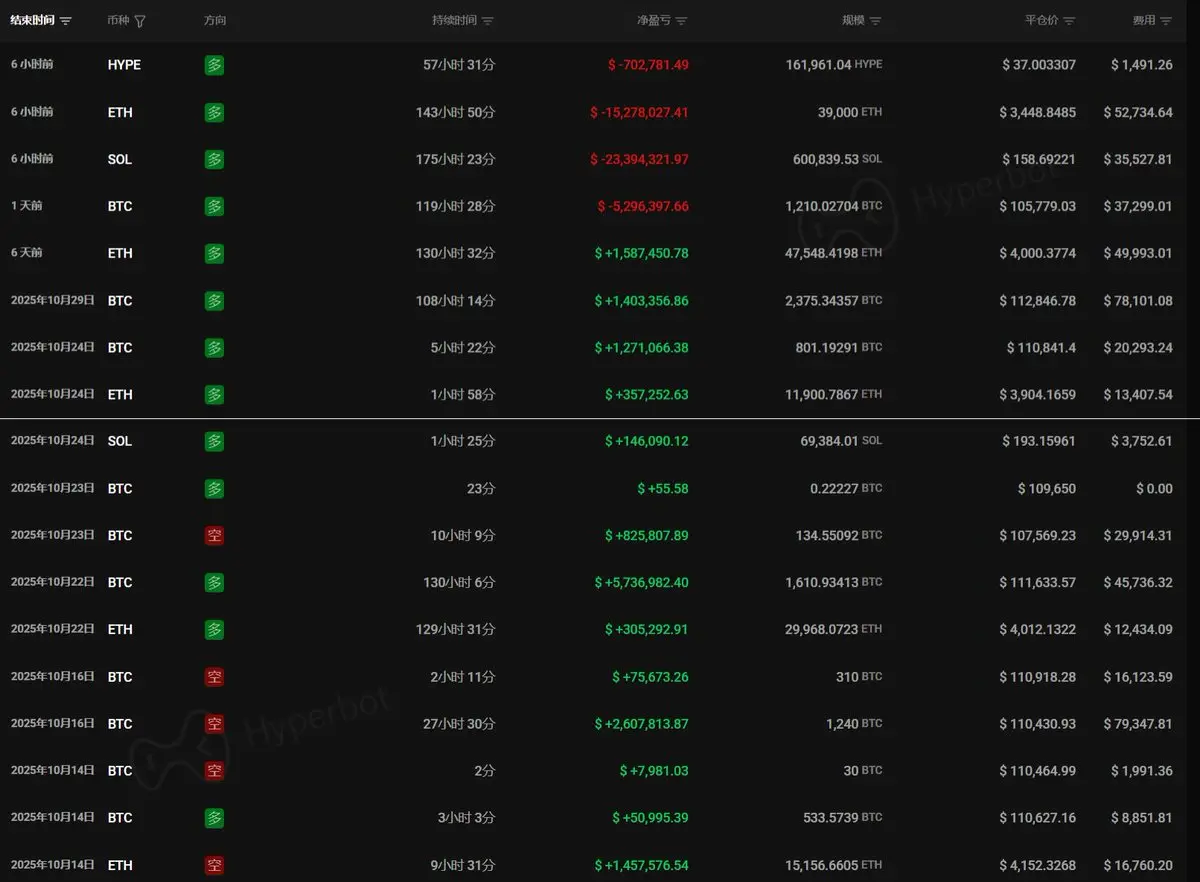This screenshot has width=1200, height=882.
Task: Click the fee value $ 79,347.81
Action: pos(1138,724)
